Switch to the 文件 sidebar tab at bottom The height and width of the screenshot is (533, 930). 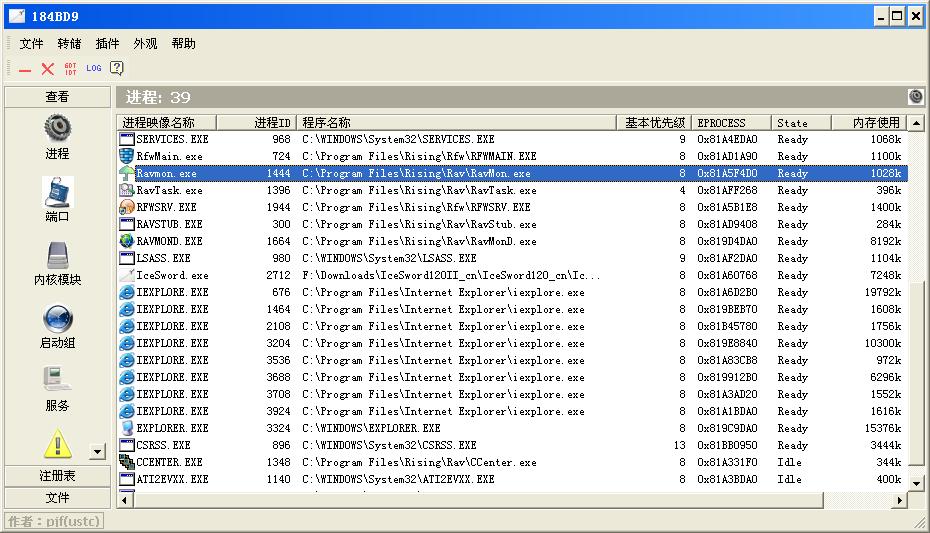pyautogui.click(x=58, y=498)
